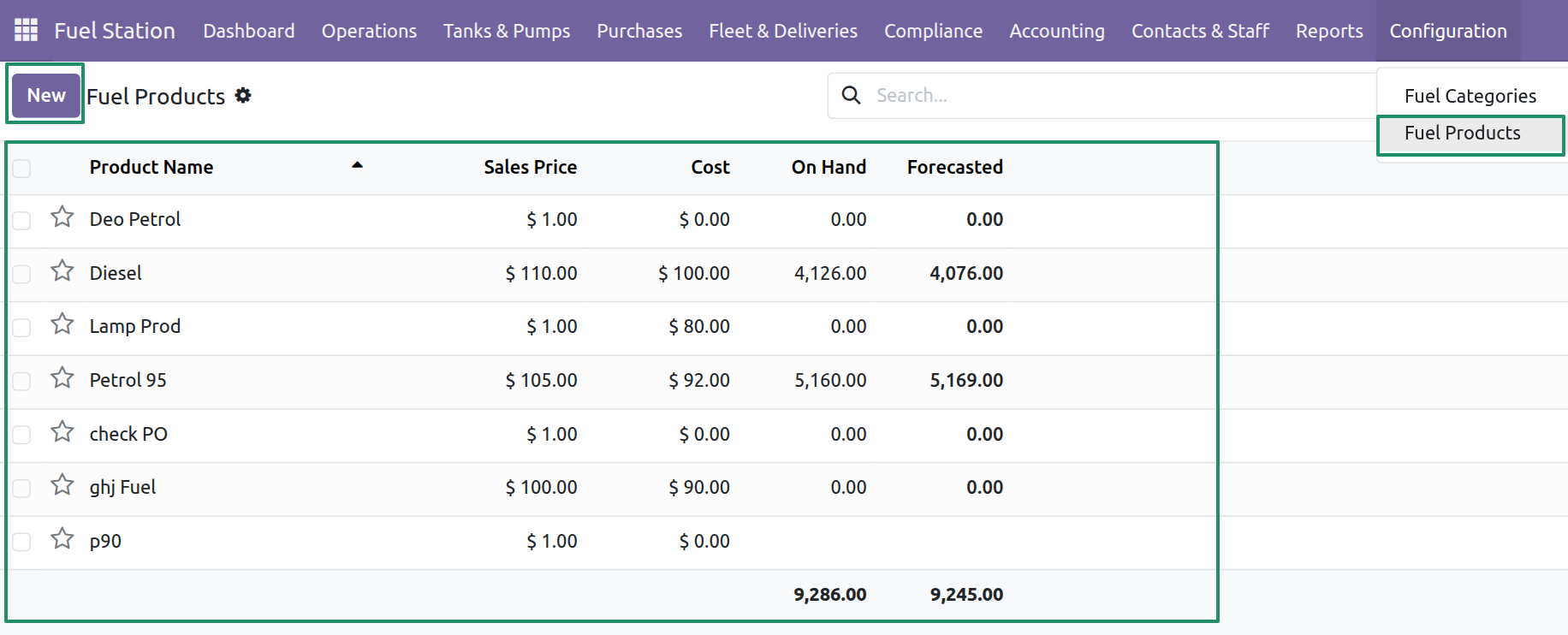Favorite the ghj Fuel product

tap(62, 485)
